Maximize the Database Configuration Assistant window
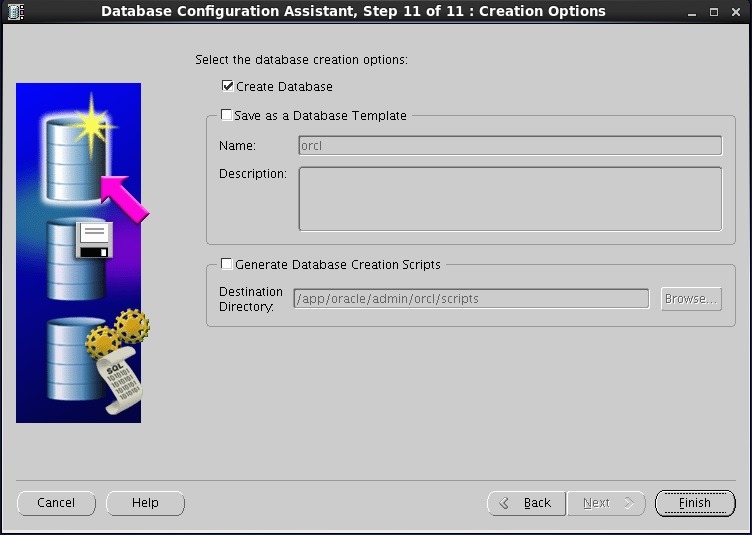 coord(714,12)
